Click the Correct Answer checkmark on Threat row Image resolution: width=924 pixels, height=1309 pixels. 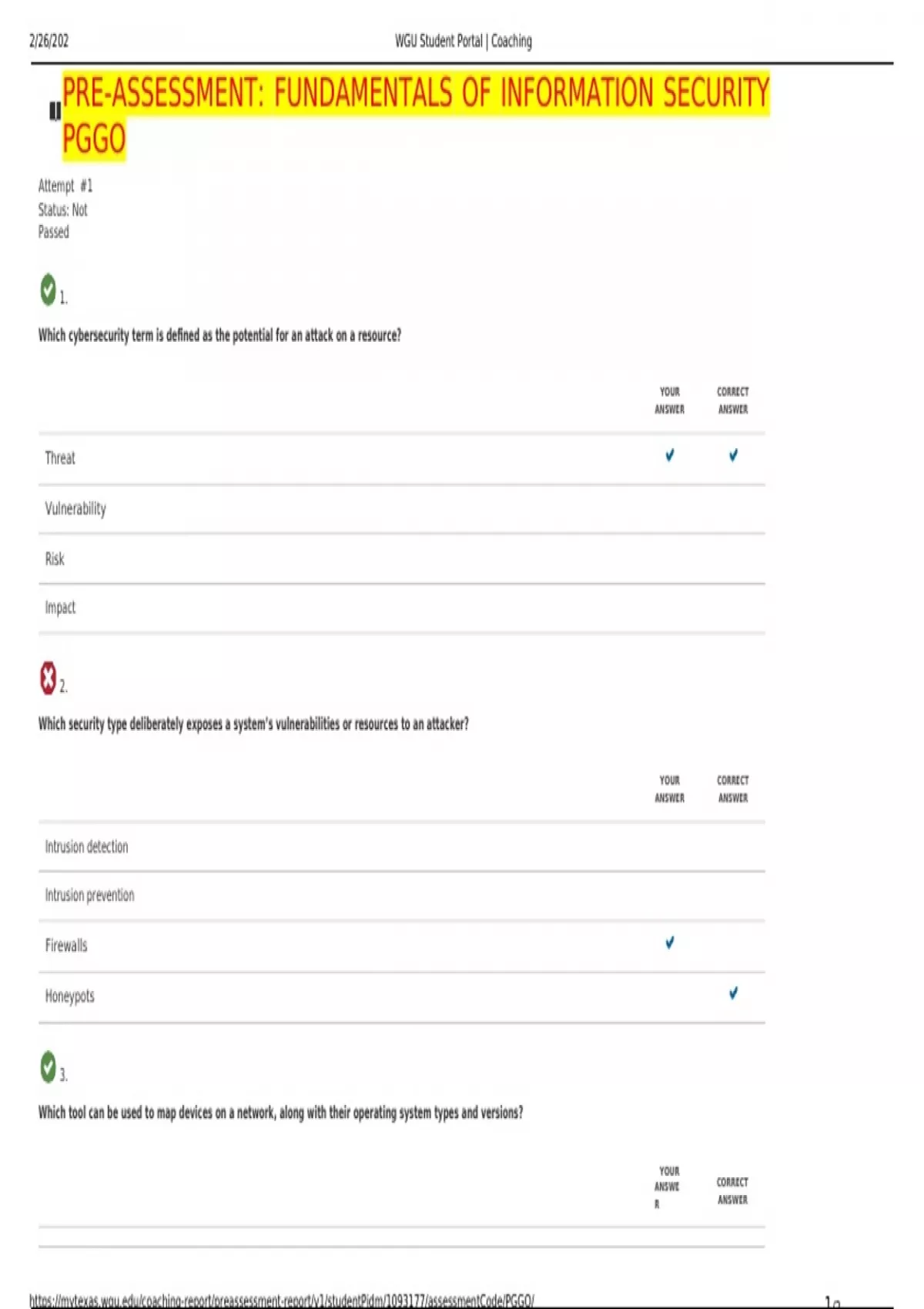(x=733, y=456)
